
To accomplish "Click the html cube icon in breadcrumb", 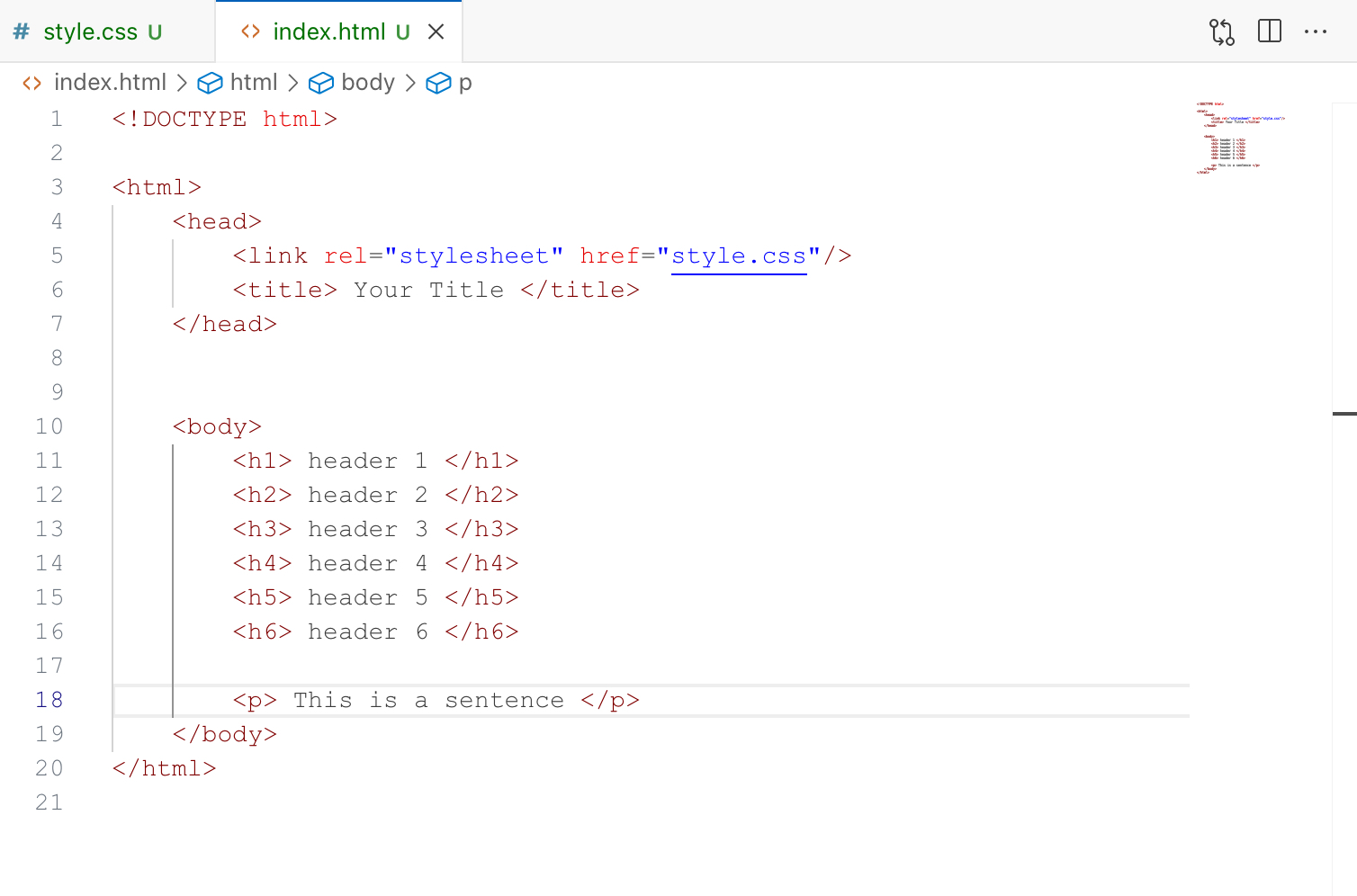I will (210, 83).
